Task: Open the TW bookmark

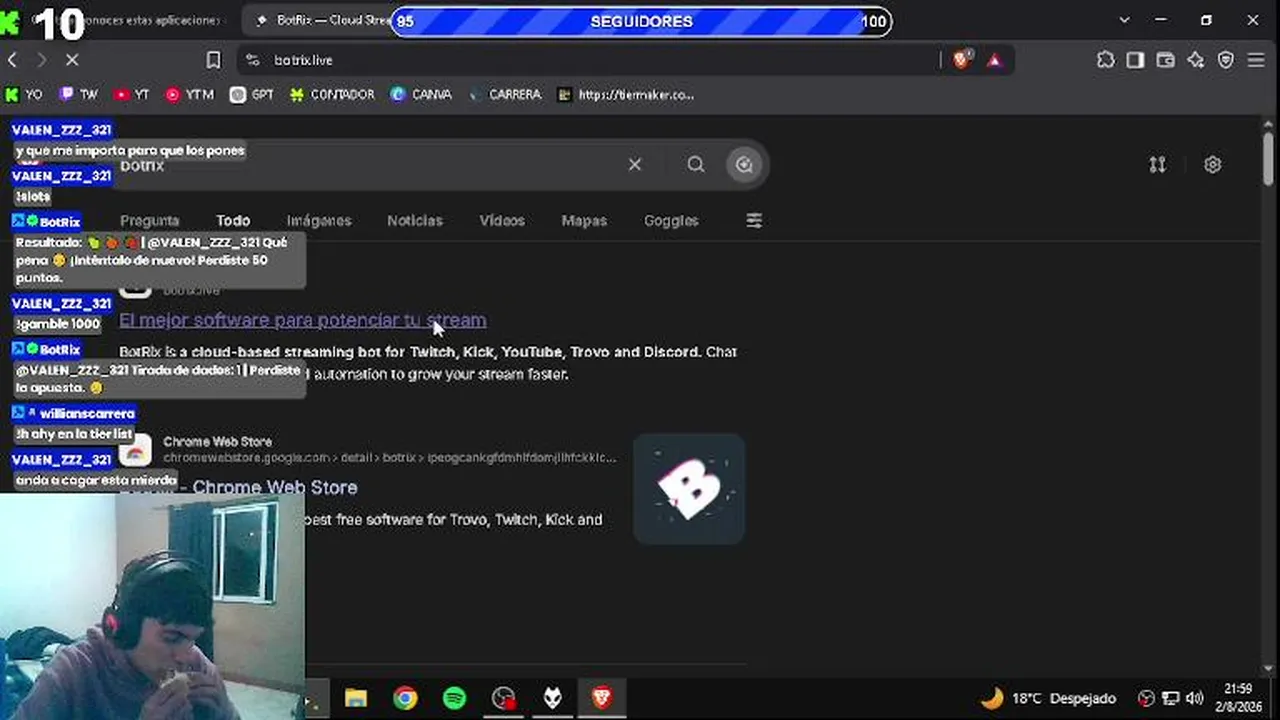Action: (x=79, y=95)
